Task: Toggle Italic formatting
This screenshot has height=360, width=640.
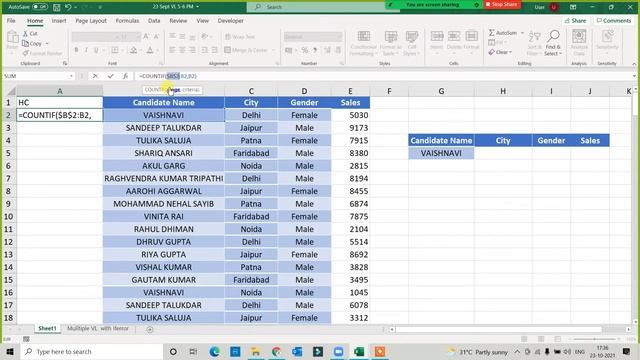Action: [86, 50]
